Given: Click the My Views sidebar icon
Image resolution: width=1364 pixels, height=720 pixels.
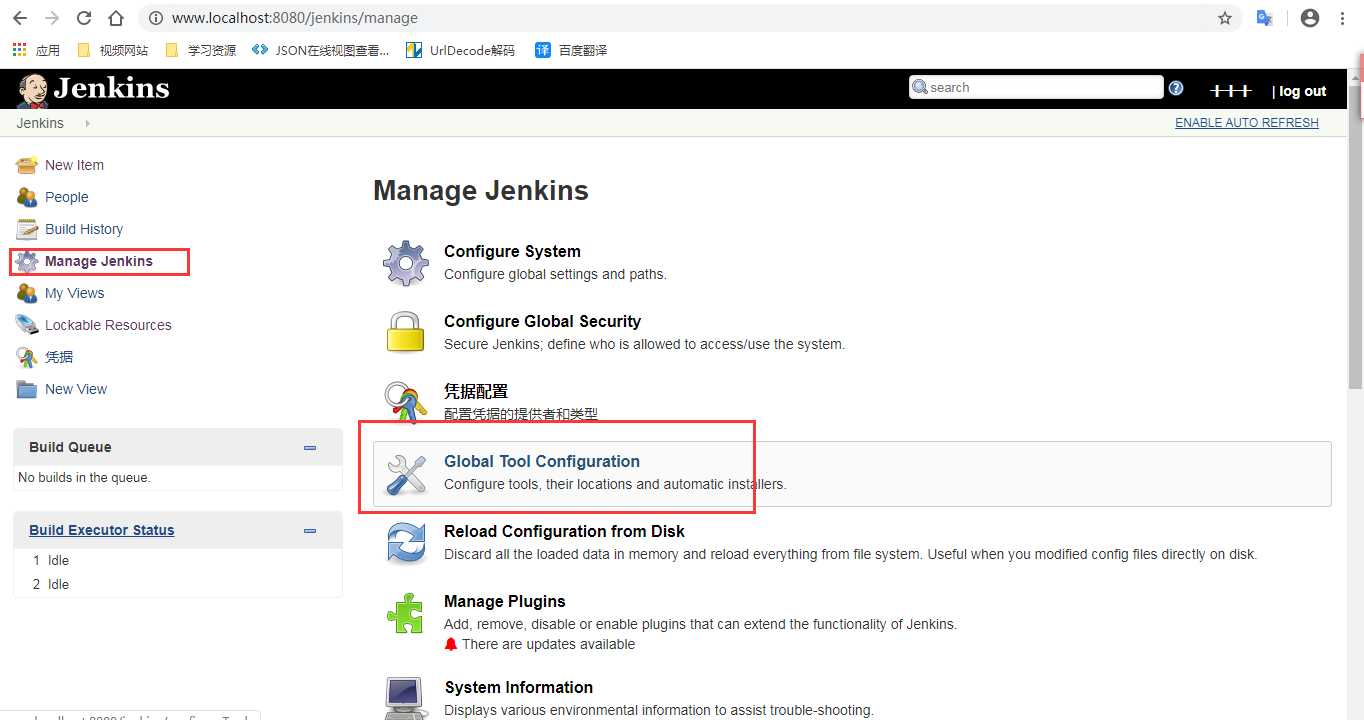Looking at the screenshot, I should point(27,293).
